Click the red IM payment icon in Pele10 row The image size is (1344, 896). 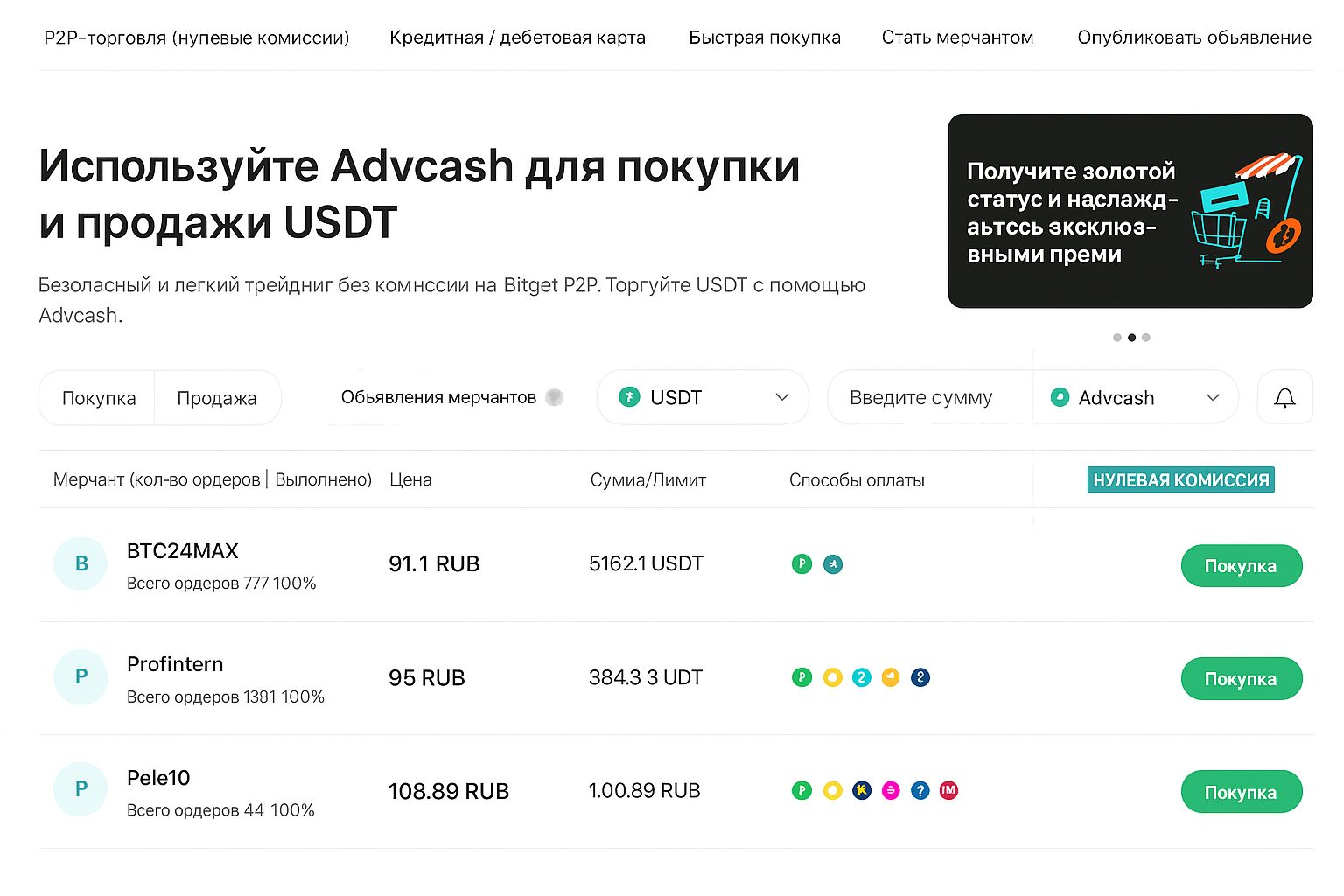[x=948, y=790]
